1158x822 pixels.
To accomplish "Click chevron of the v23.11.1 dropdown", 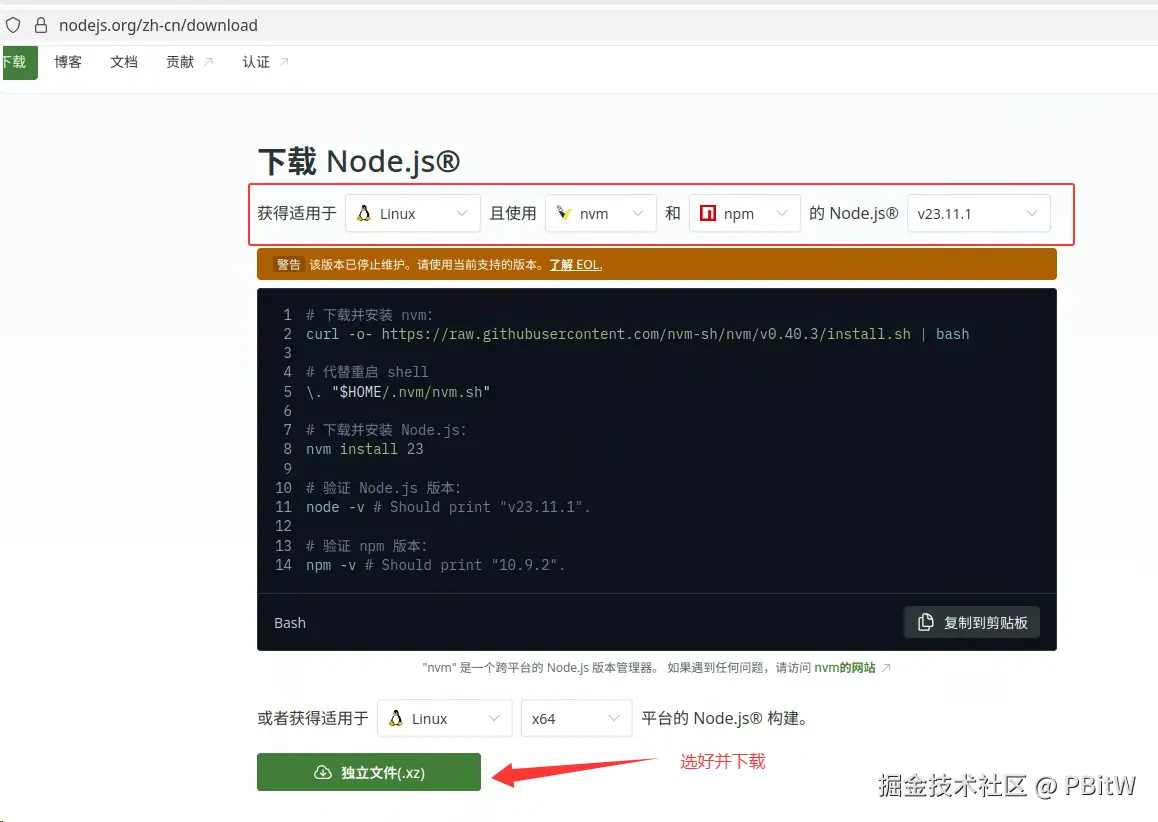I will coord(1032,213).
